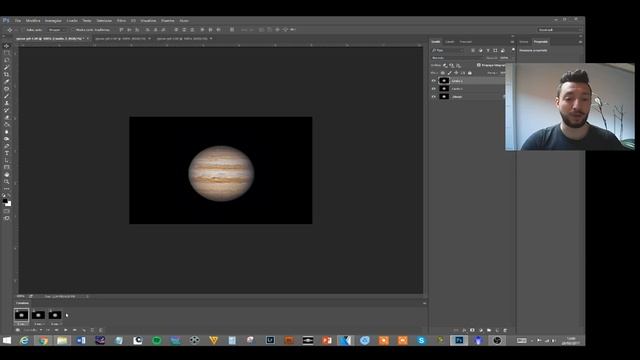Open frame delay dropdown of second frame
The image size is (640, 360).
pyautogui.click(x=39, y=324)
